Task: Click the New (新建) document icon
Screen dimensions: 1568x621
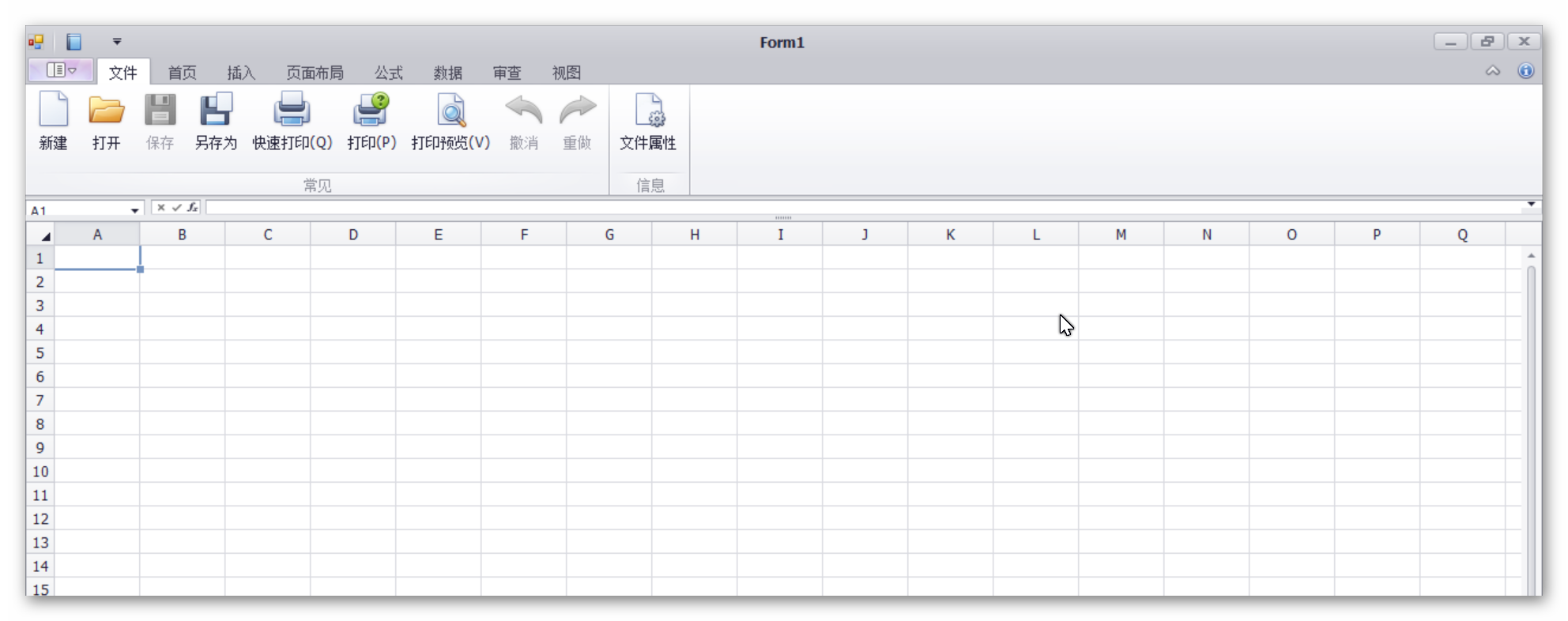Action: [x=53, y=111]
